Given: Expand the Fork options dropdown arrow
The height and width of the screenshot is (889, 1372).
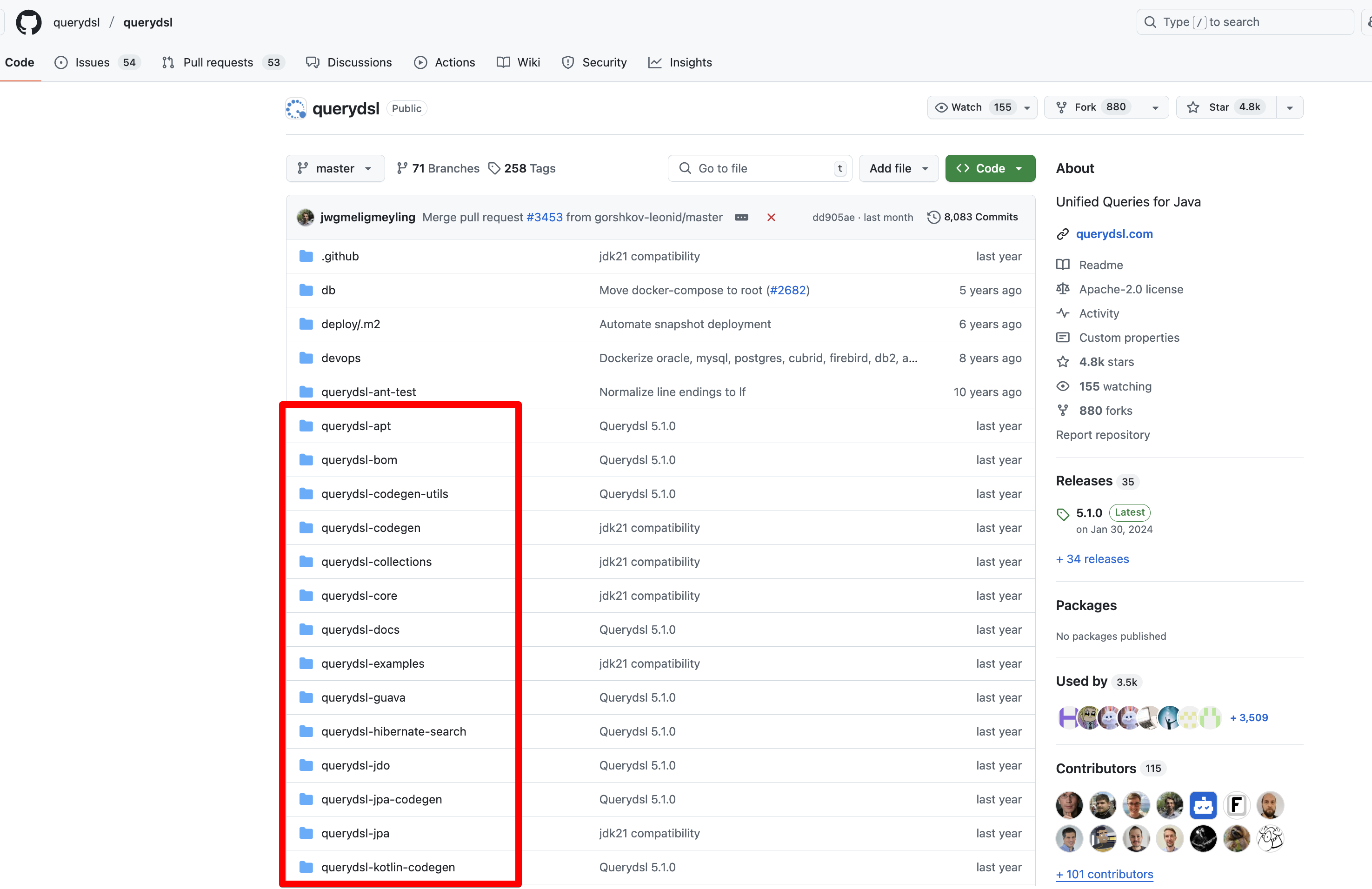Looking at the screenshot, I should pos(1155,108).
